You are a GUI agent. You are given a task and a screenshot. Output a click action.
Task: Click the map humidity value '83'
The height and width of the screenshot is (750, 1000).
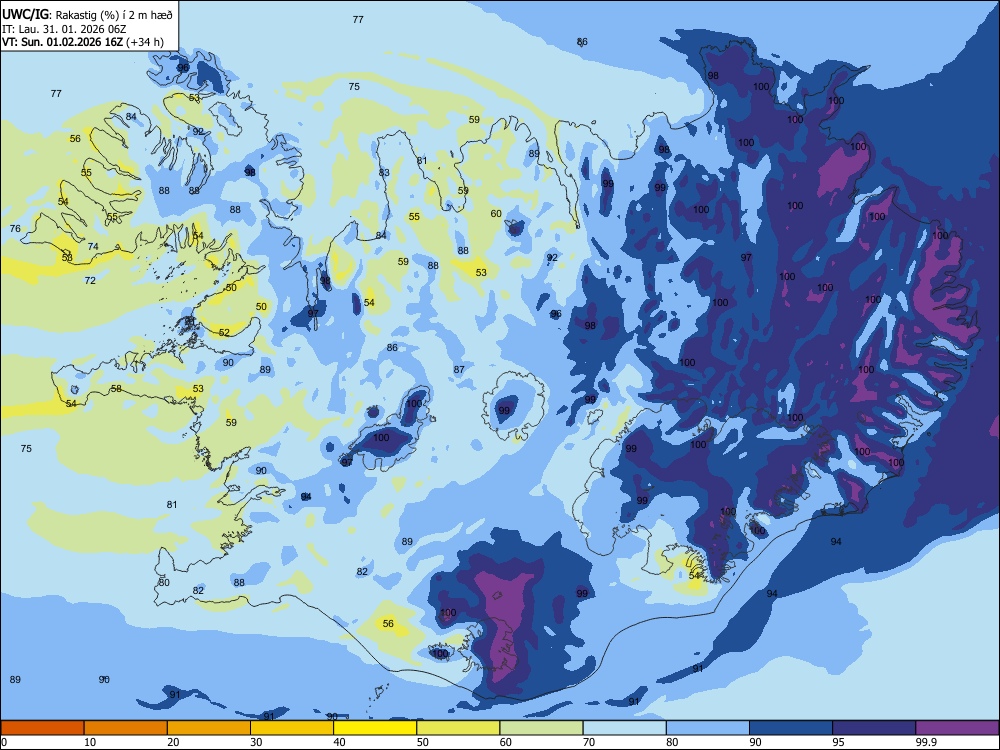[384, 172]
